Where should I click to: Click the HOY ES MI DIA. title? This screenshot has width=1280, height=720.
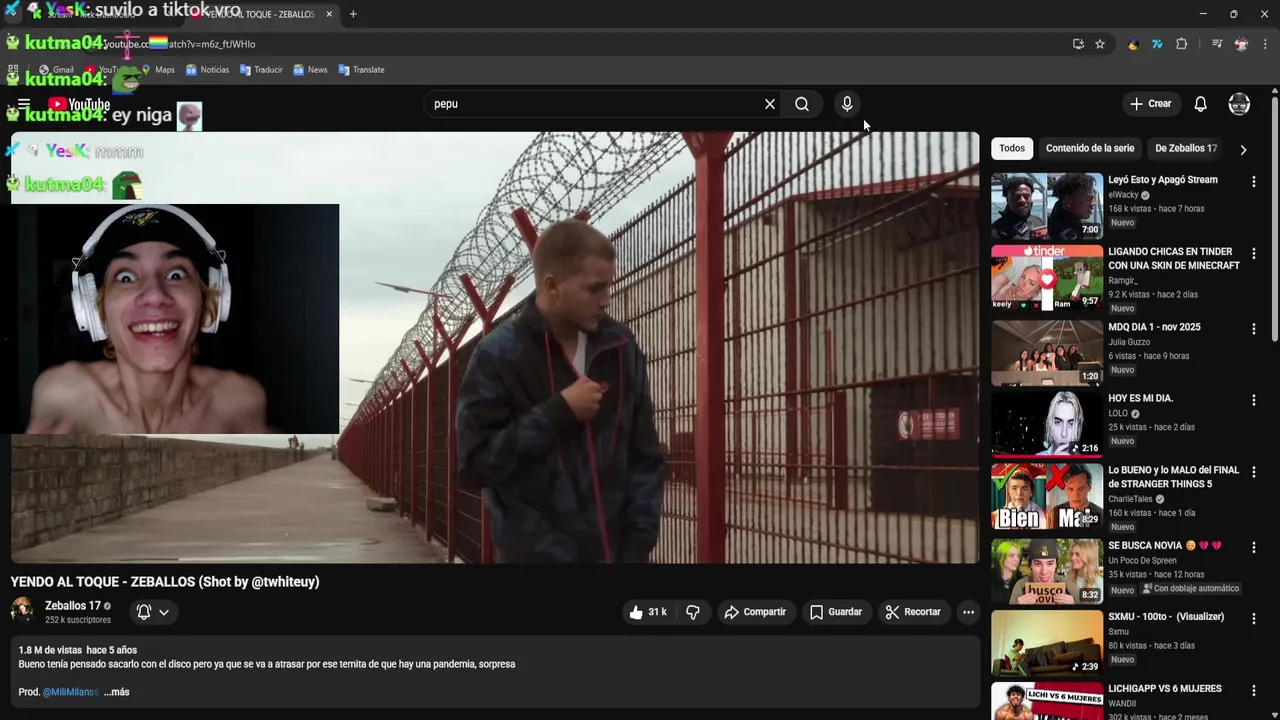1141,398
